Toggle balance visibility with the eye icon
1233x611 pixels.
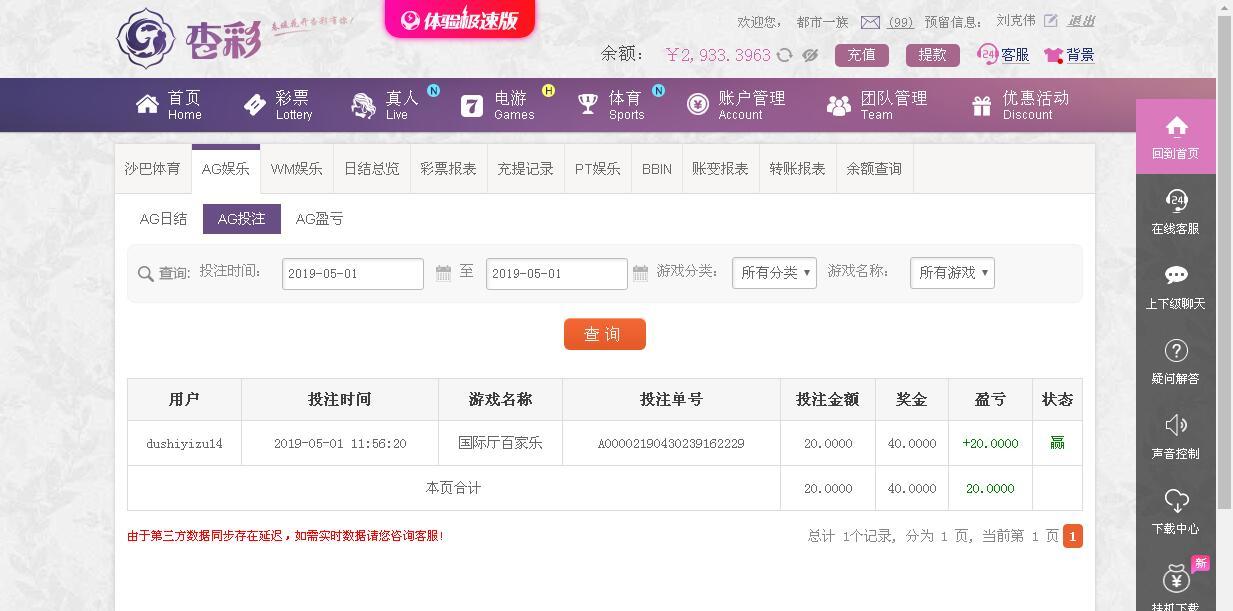click(811, 55)
